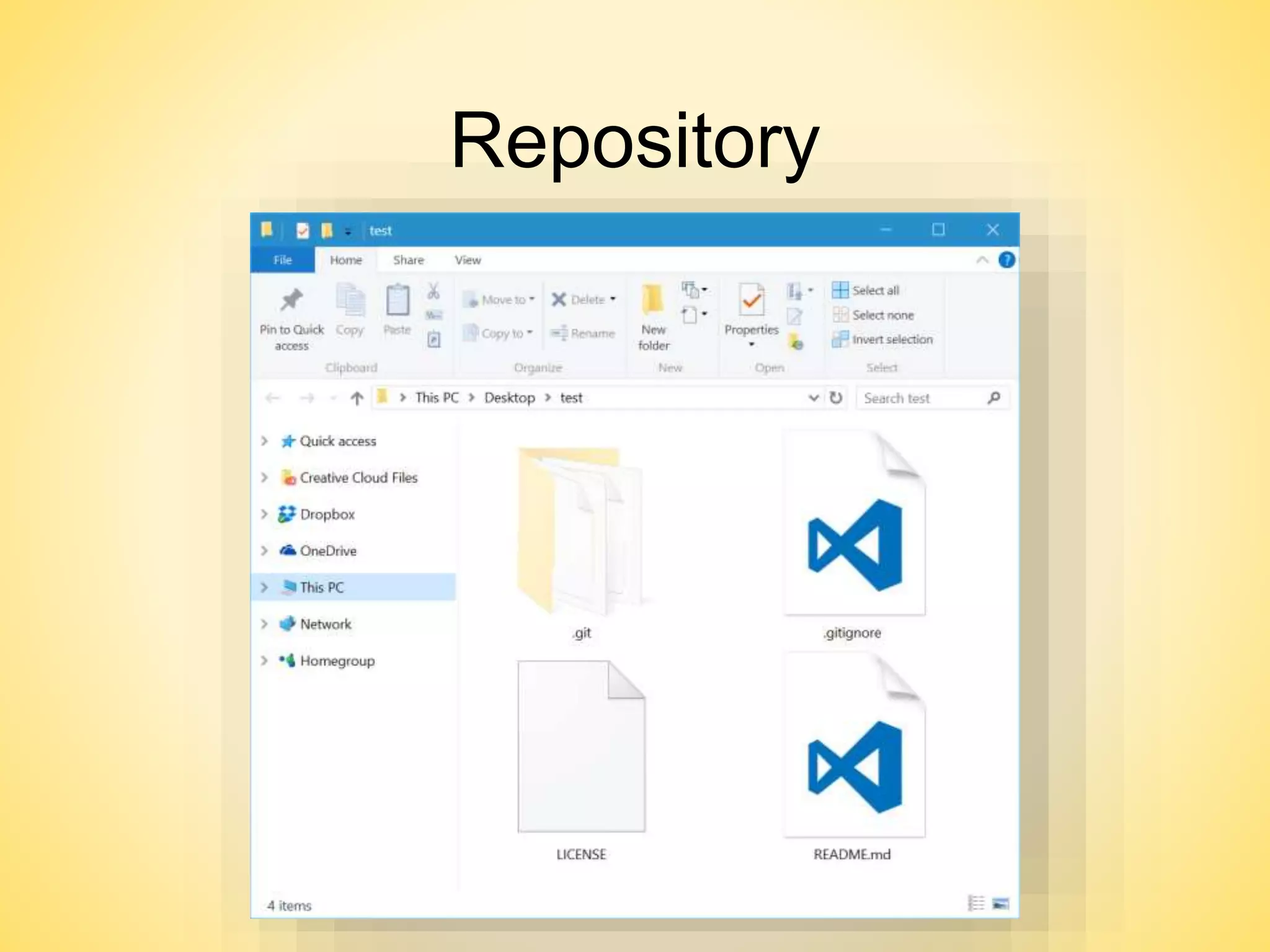Switch to details view icon in status bar
This screenshot has height=952, width=1270.
(976, 904)
